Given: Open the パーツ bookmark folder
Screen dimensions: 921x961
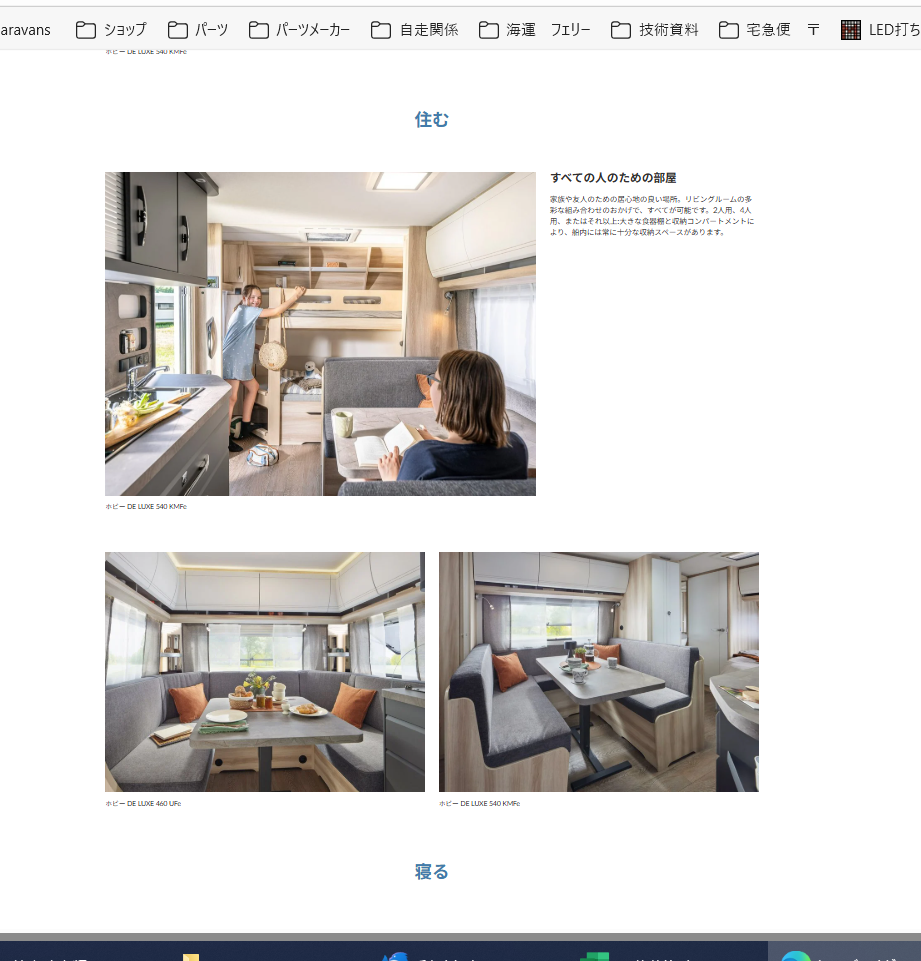Looking at the screenshot, I should point(198,29).
